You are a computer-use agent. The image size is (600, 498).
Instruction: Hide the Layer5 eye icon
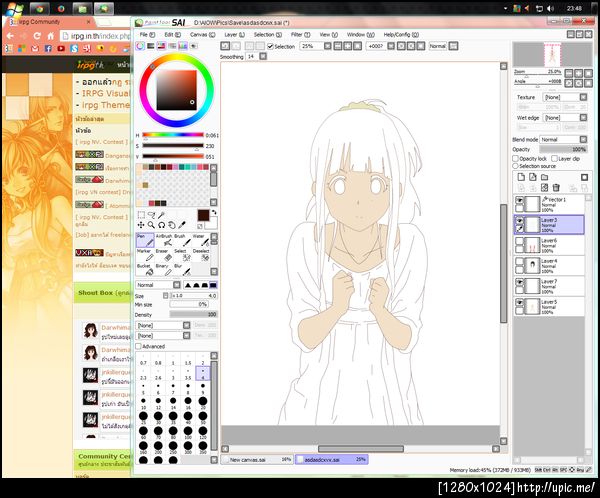pyautogui.click(x=519, y=302)
